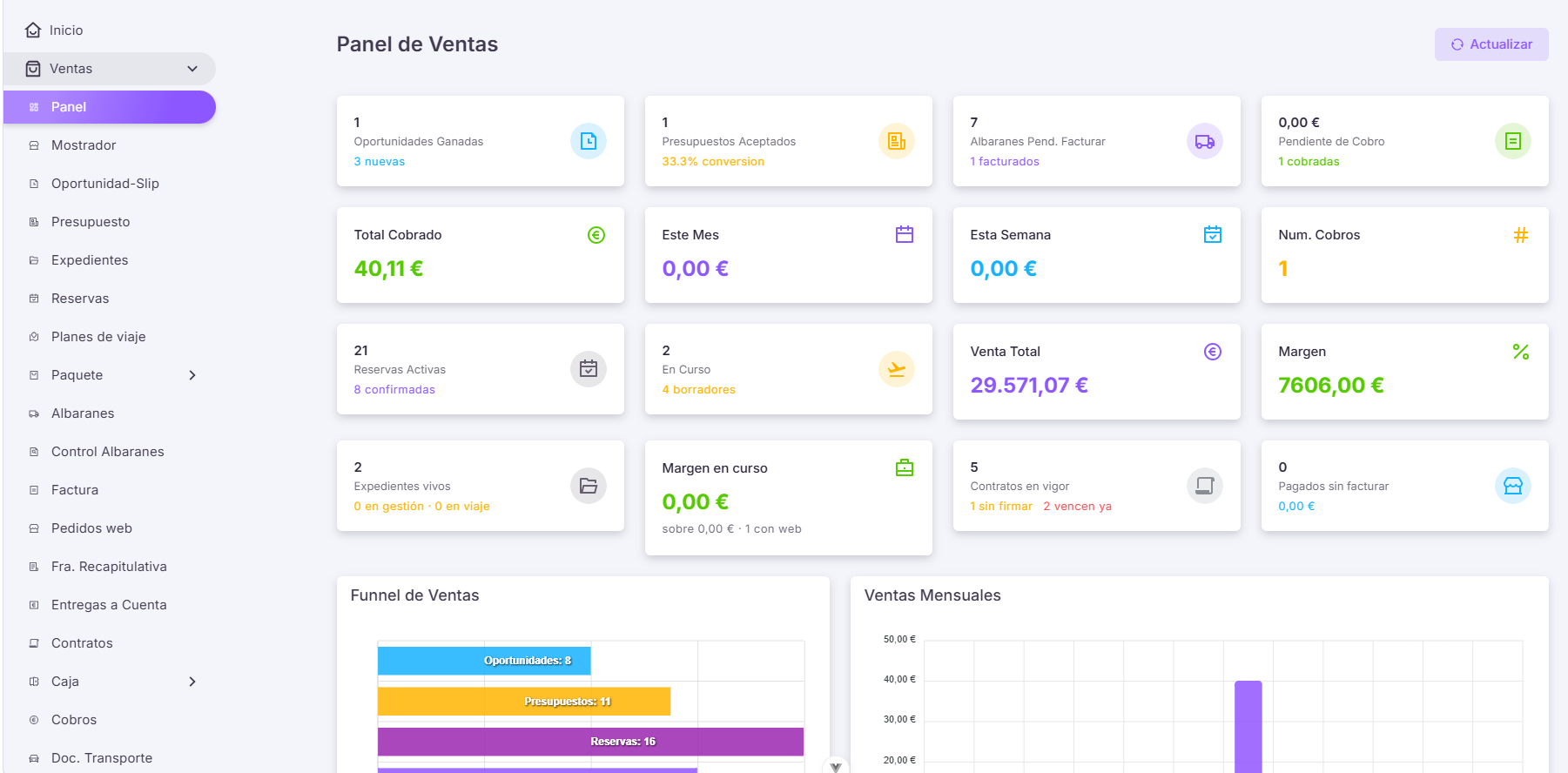Click the '2 vencen ya' text
Image resolution: width=1568 pixels, height=773 pixels.
click(x=1077, y=507)
